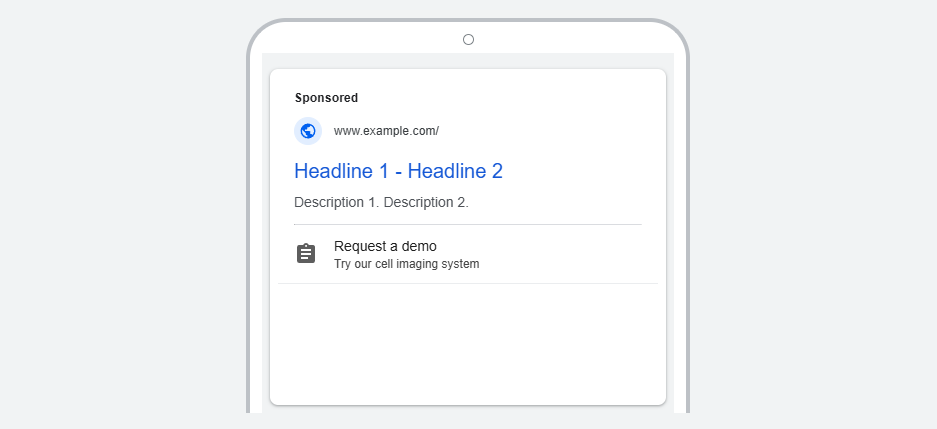The height and width of the screenshot is (429, 937).
Task: Open the Headline 1 - Headline 2 link
Action: click(x=398, y=171)
